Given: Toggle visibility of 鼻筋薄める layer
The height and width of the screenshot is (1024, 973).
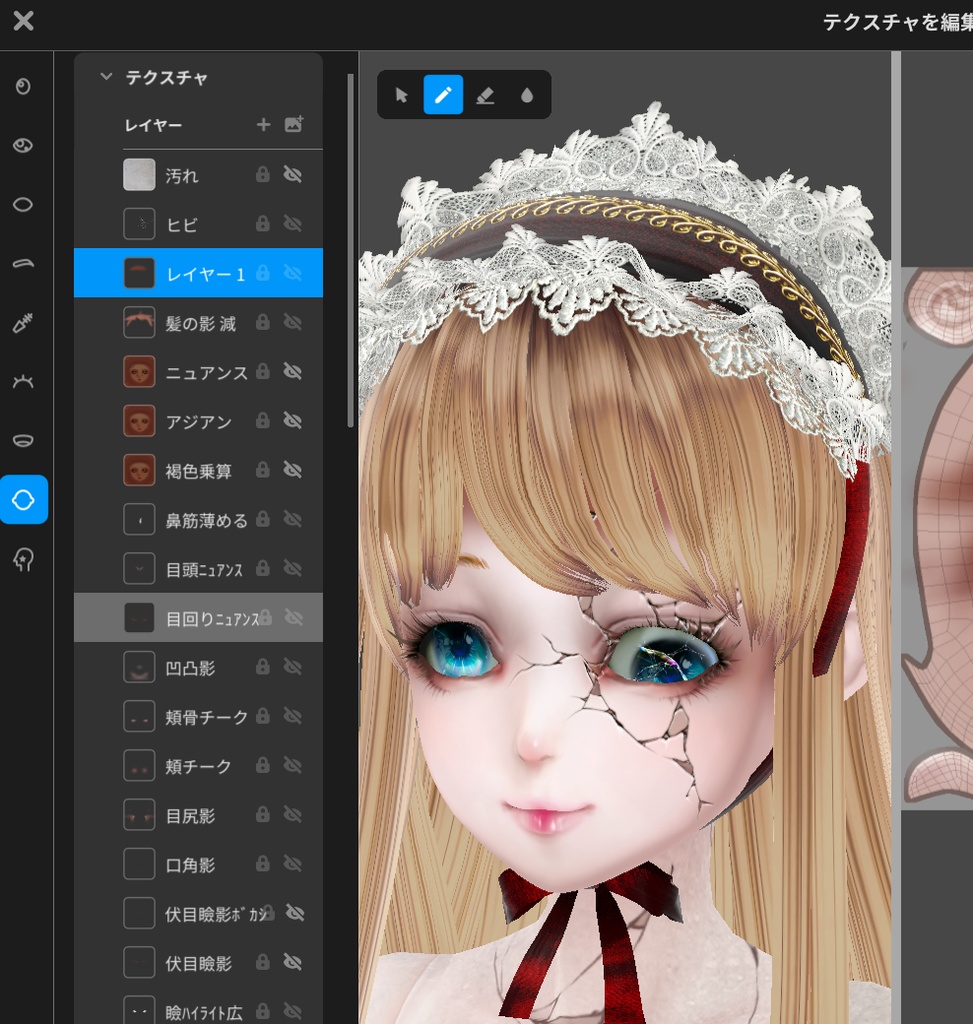Looking at the screenshot, I should click(x=293, y=519).
